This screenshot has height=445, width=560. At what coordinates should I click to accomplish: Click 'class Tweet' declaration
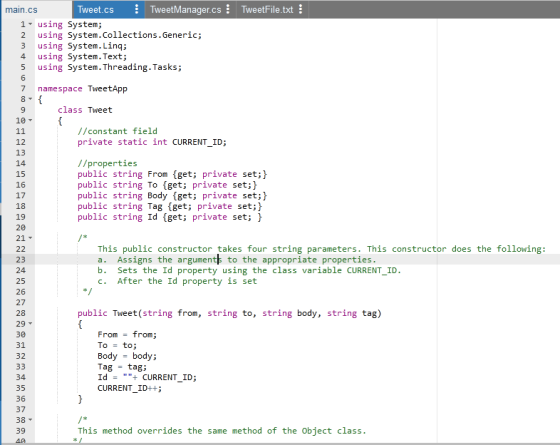pos(85,110)
